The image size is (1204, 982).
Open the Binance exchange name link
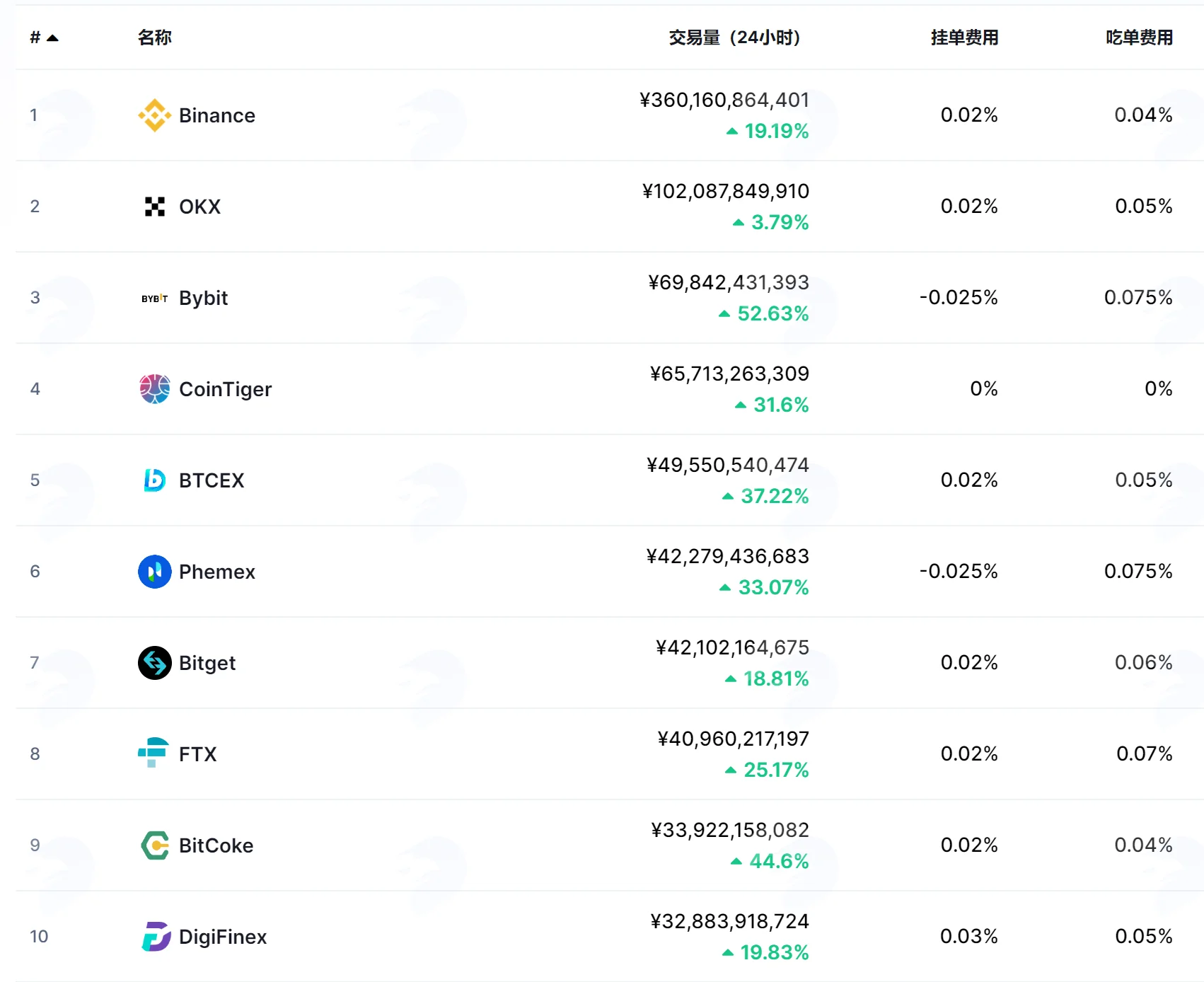[x=217, y=115]
